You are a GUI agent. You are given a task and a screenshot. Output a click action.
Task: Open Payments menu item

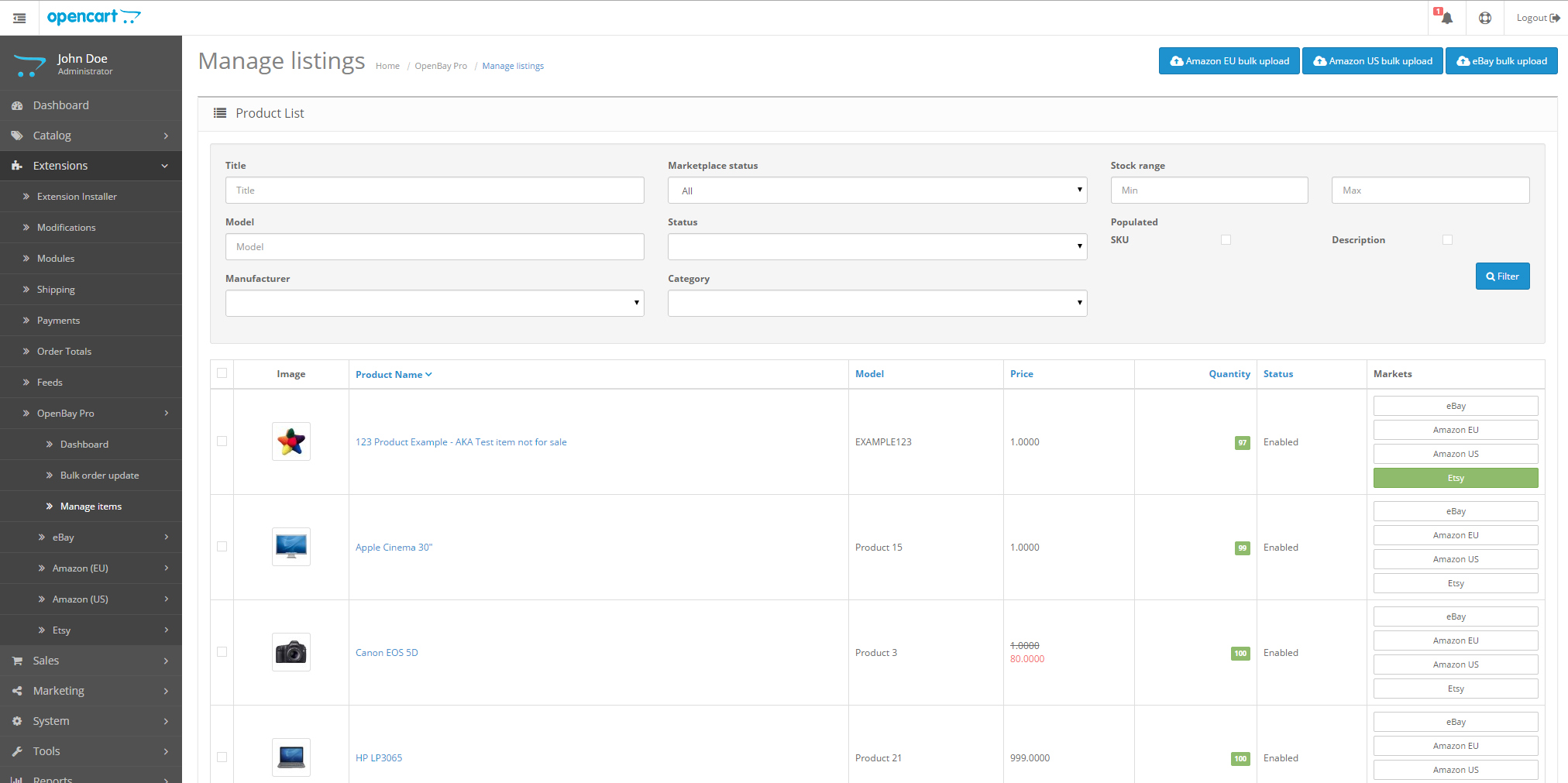[91, 321]
